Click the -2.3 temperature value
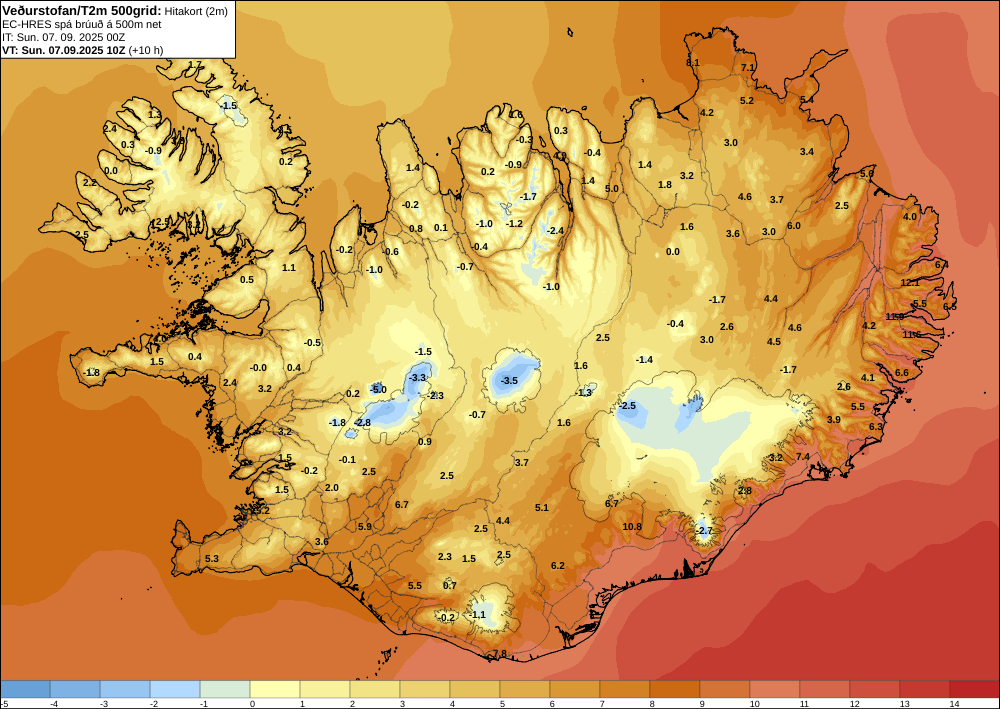The height and width of the screenshot is (709, 1000). coord(435,395)
